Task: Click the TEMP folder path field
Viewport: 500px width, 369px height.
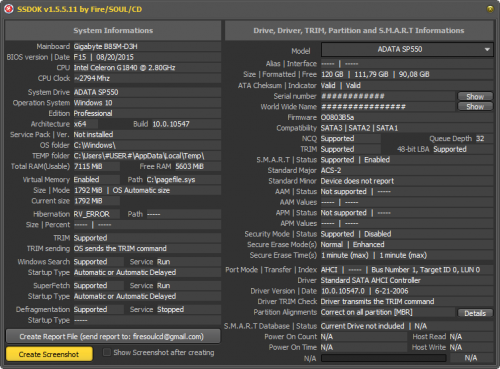Action: click(147, 156)
